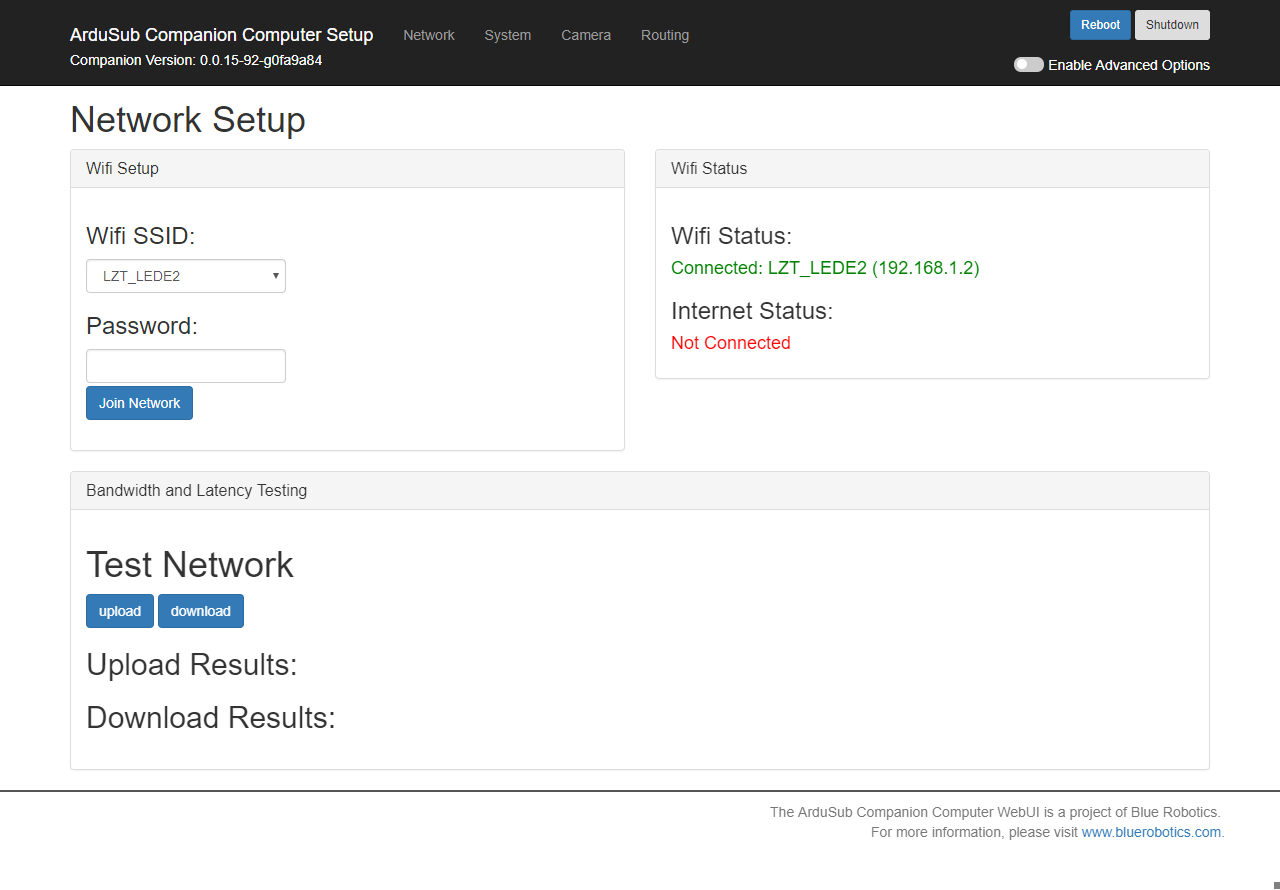Start a download bandwidth test
Viewport: 1280px width, 890px height.
point(200,610)
